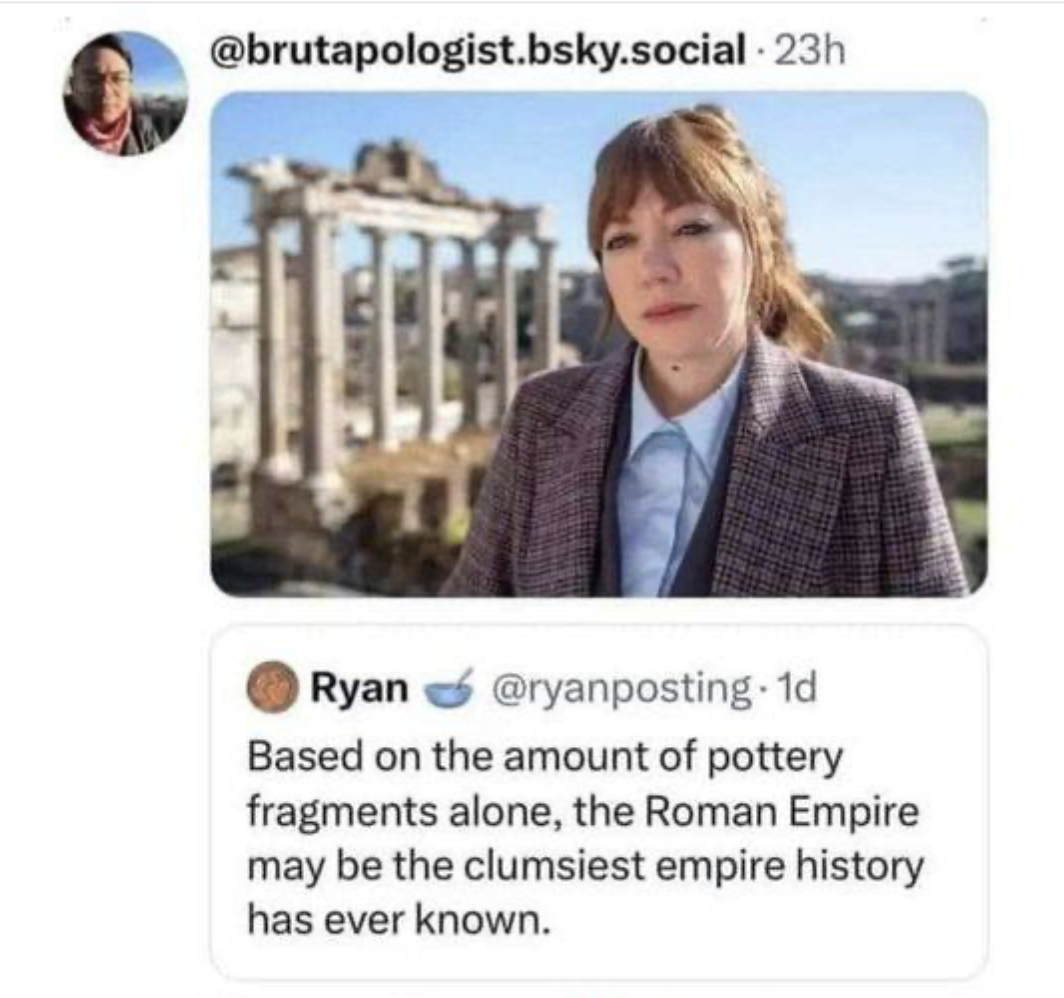Open the post author's profile picture
1064x998 pixels.
pyautogui.click(x=125, y=94)
